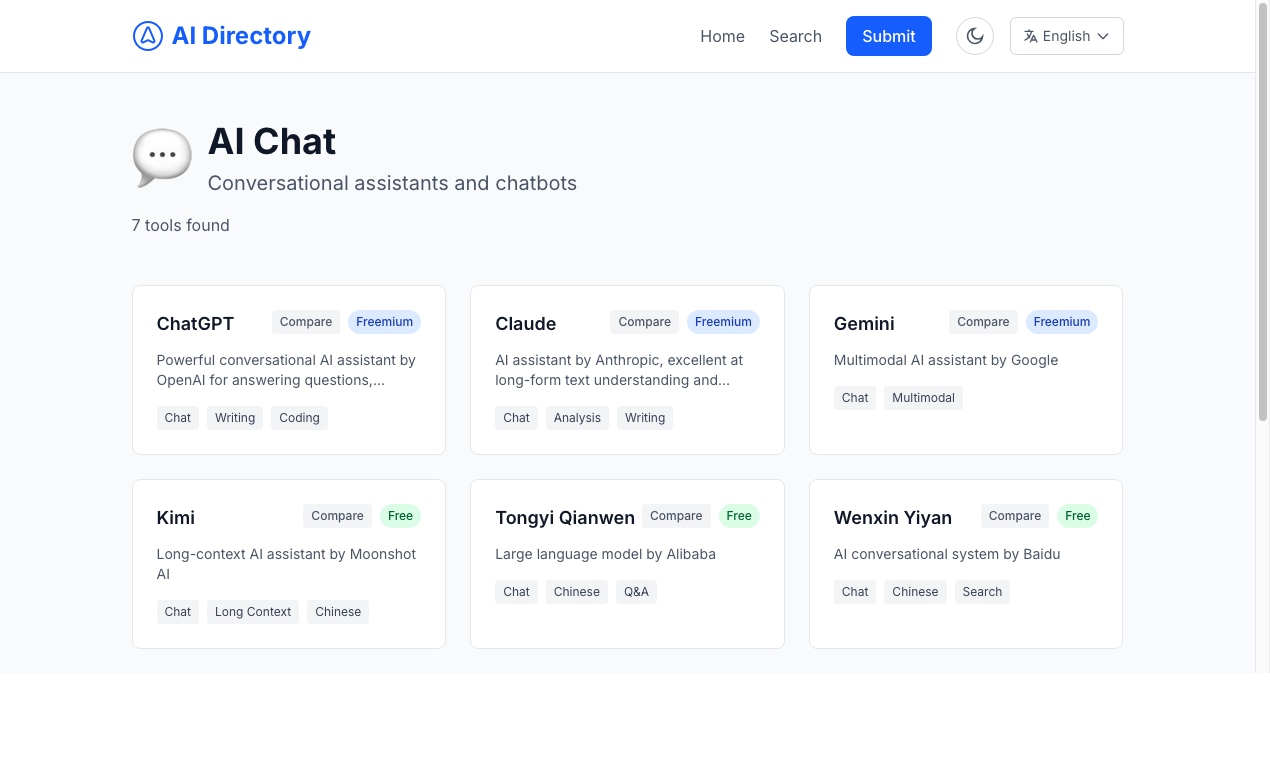The width and height of the screenshot is (1270, 760).
Task: Go to the Search page
Action: point(795,36)
